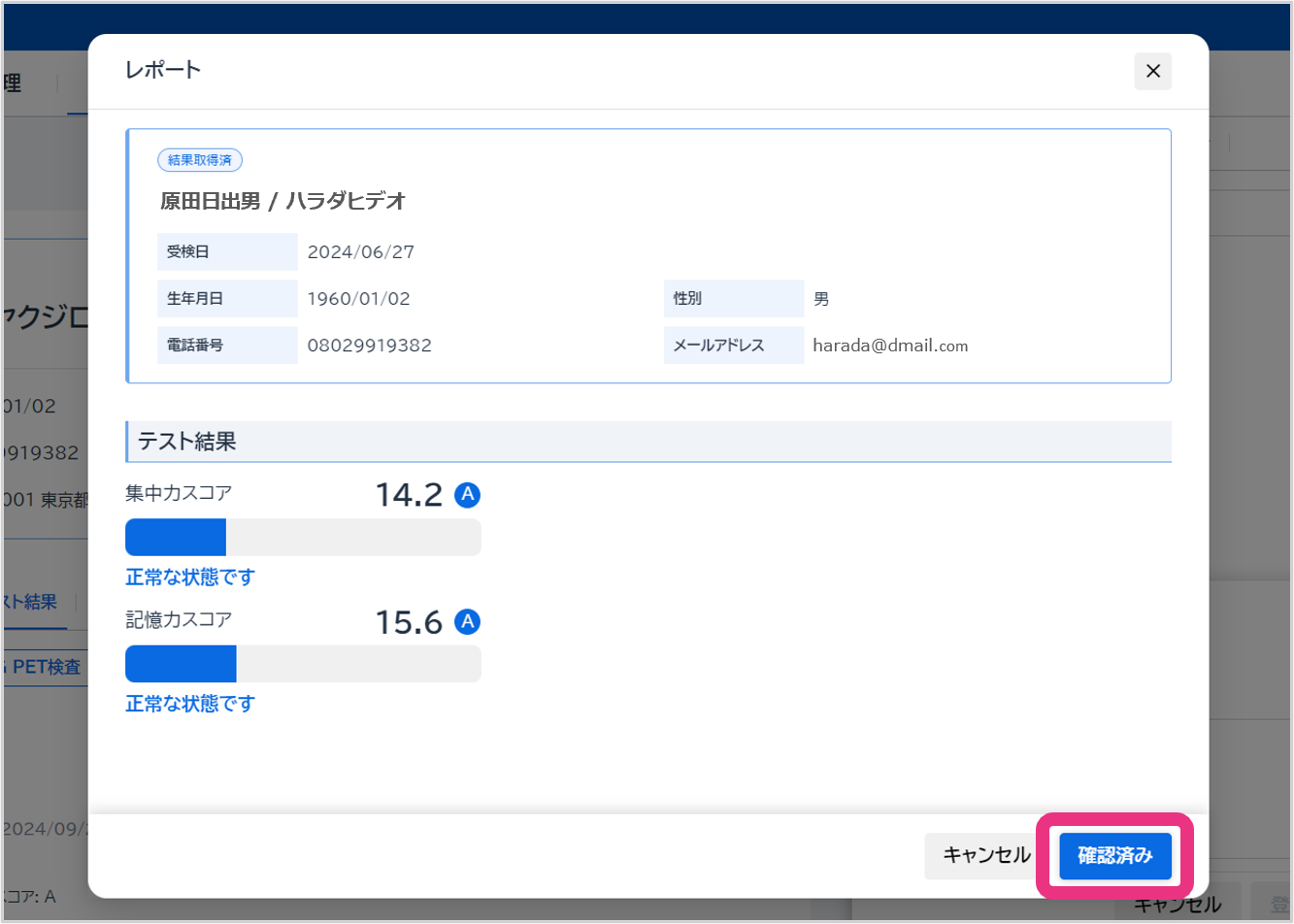This screenshot has width=1294, height=924.
Task: Click the テスト結果 section header
Action: tap(186, 442)
